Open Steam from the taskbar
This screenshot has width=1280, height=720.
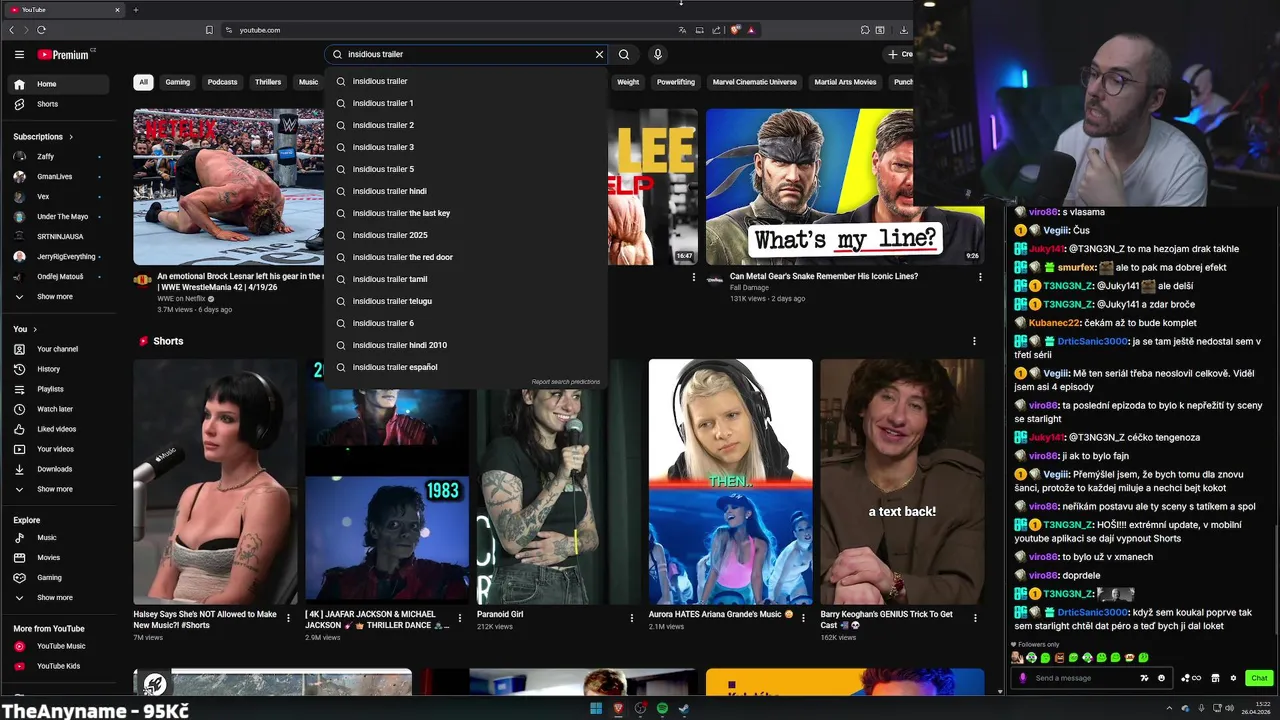coord(684,709)
